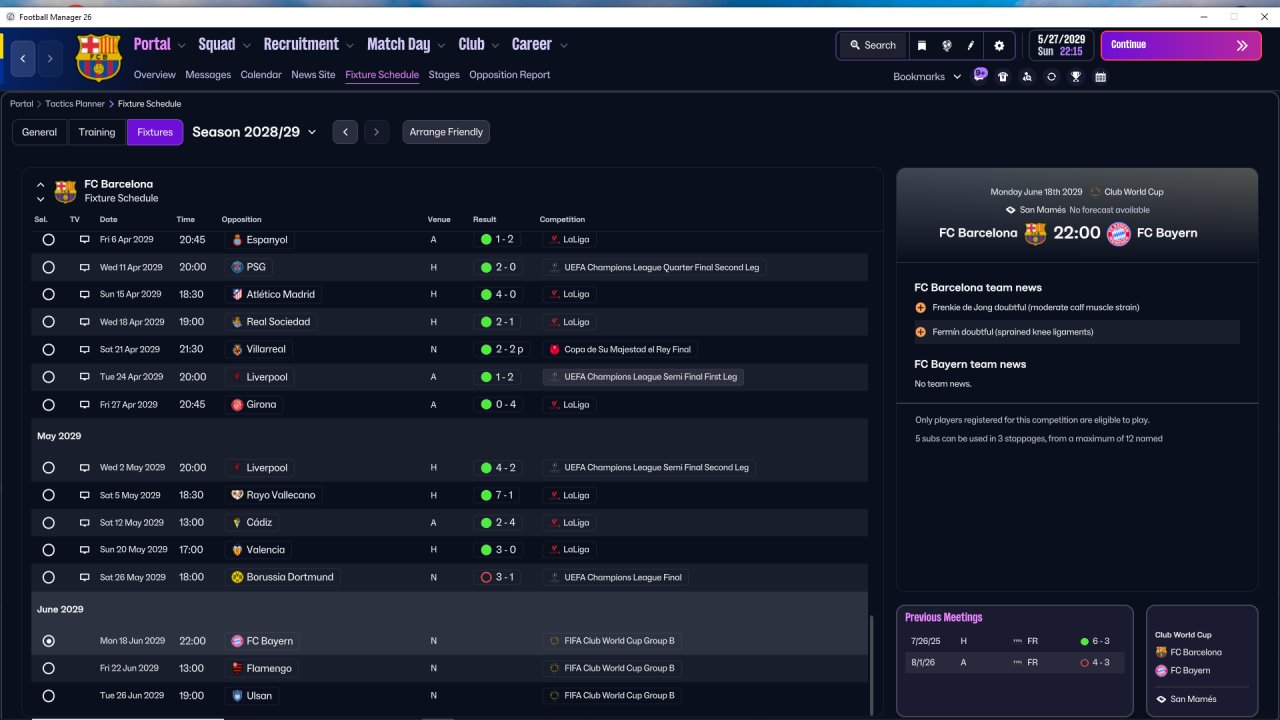The image size is (1280, 720).
Task: Select the Ulsan fixture radio button
Action: (x=49, y=696)
